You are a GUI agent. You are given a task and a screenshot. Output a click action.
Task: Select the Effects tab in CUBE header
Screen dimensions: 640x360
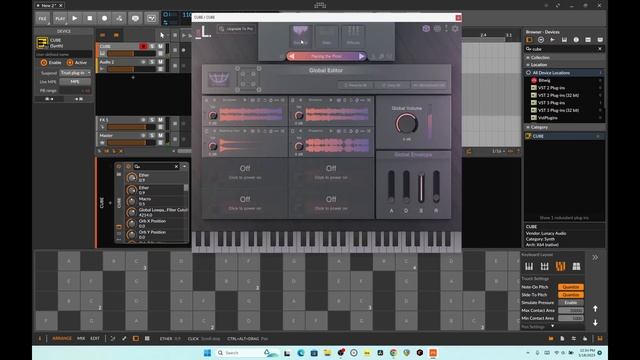(353, 36)
